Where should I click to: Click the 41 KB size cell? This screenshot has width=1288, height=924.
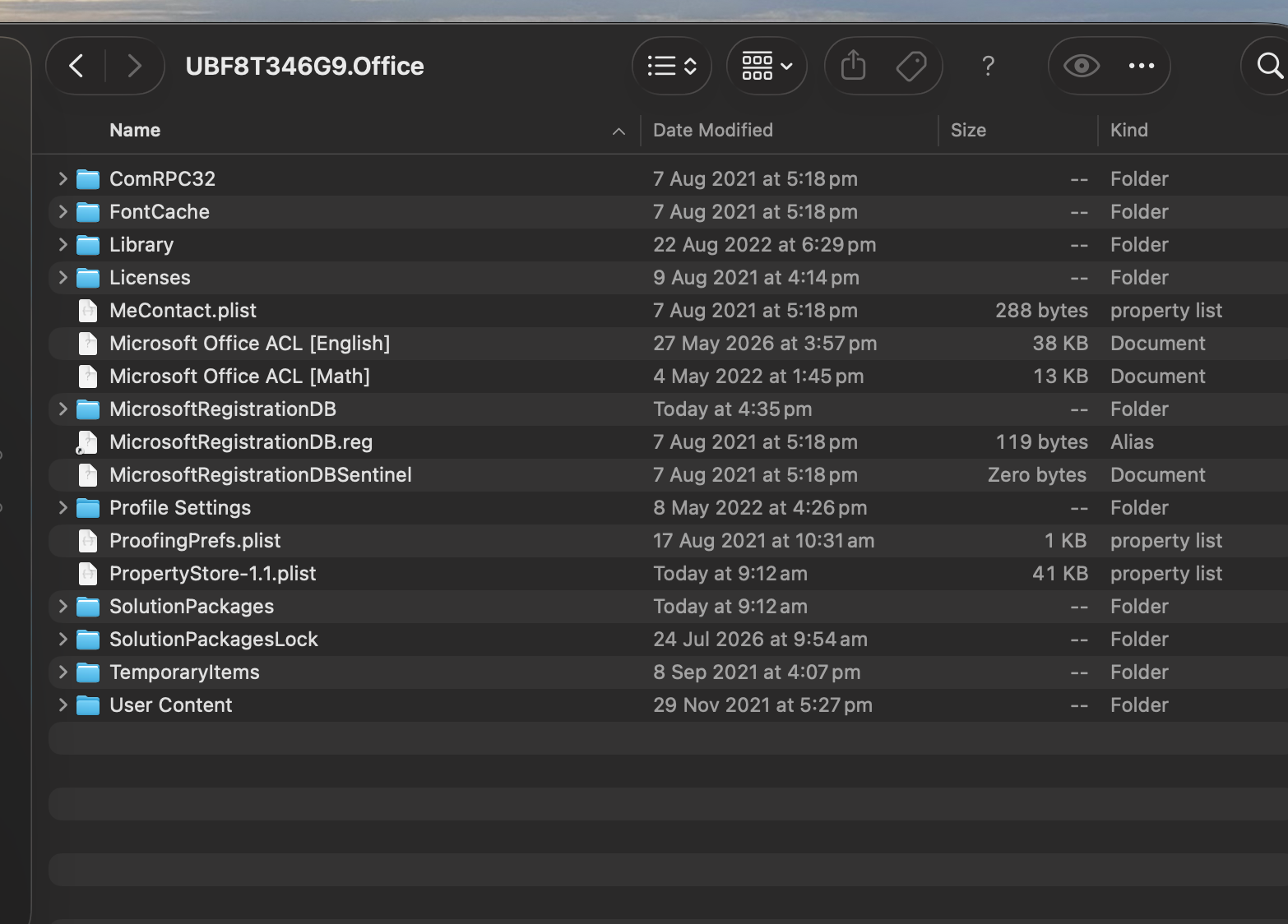click(1060, 573)
